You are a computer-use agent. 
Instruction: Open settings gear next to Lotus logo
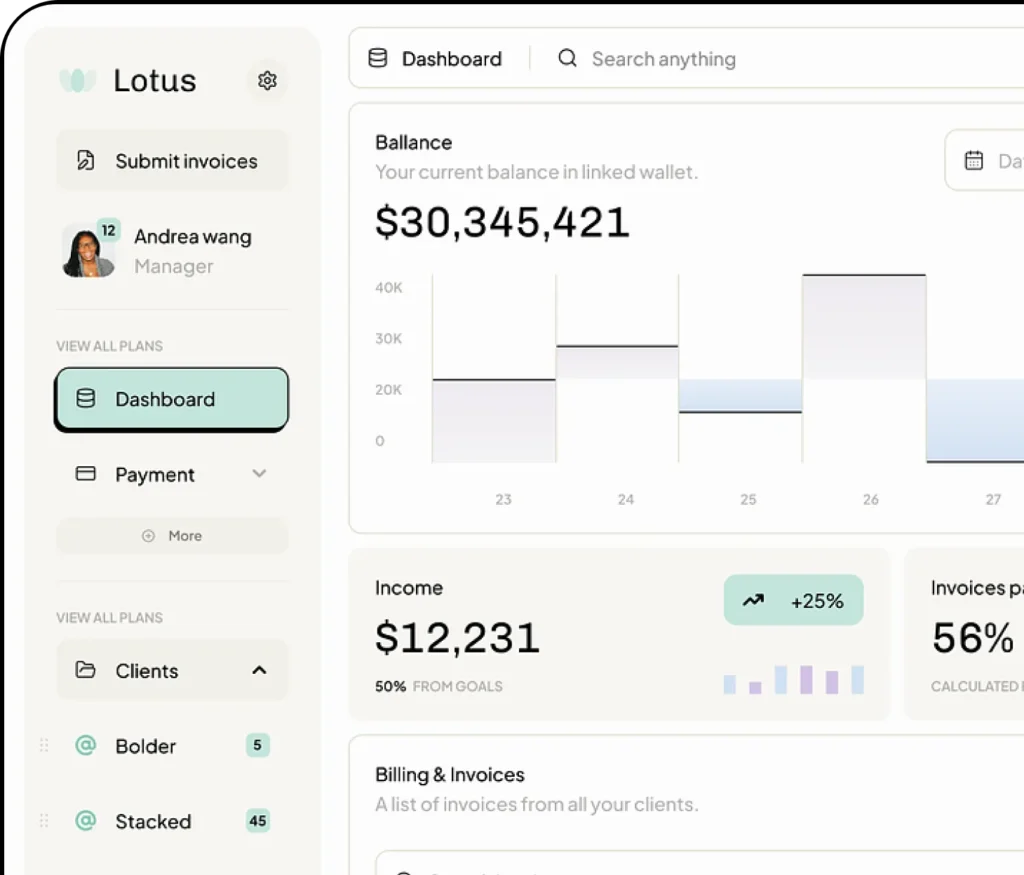(267, 80)
